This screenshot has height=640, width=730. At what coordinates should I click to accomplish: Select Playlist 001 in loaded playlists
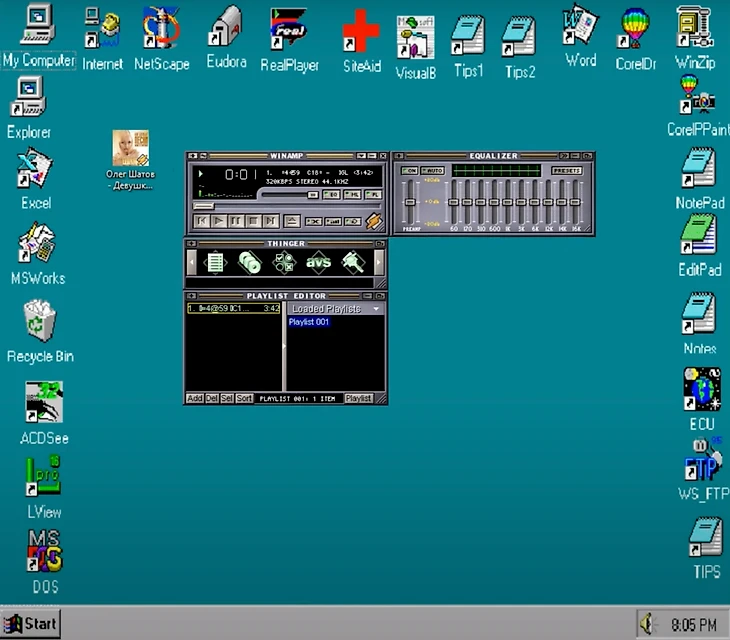[x=309, y=322]
